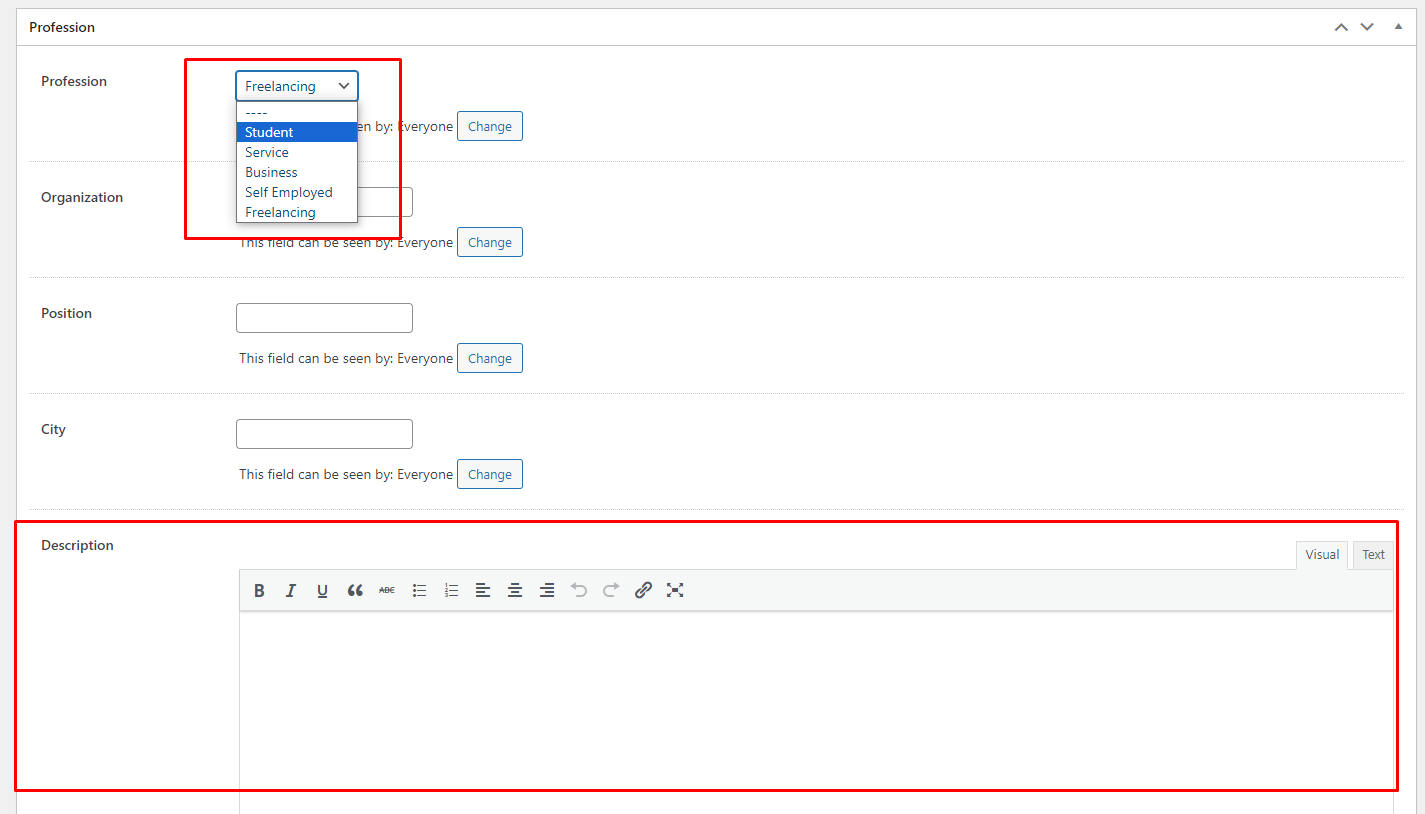This screenshot has height=814, width=1425.
Task: Center align text in Description editor
Action: [x=515, y=590]
